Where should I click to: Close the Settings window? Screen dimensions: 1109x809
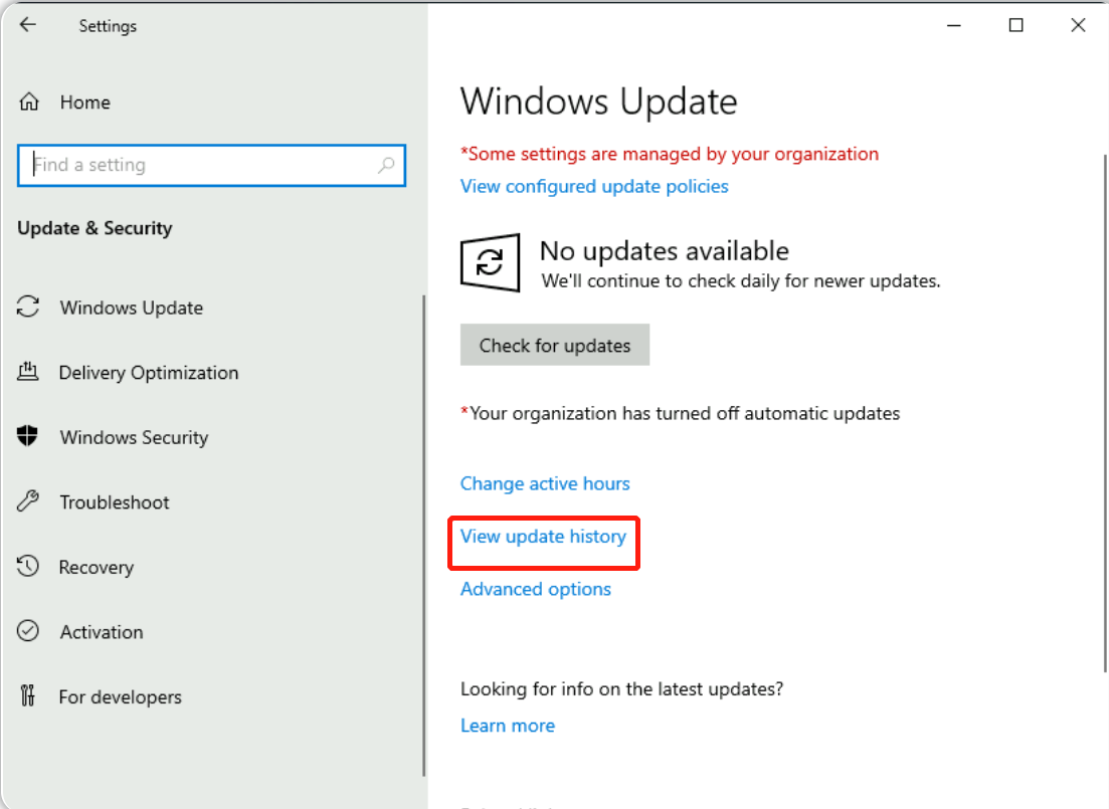click(1078, 25)
